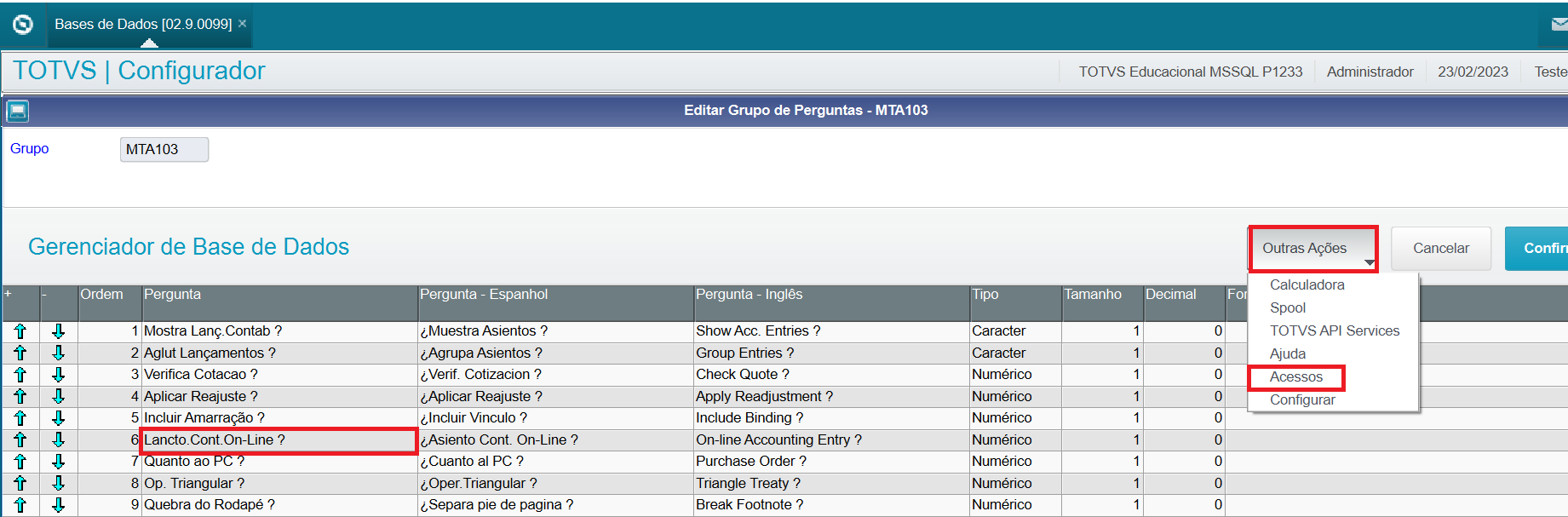Image resolution: width=1568 pixels, height=517 pixels.
Task: Move up row 8 Op. Triangular
Action: tap(20, 483)
